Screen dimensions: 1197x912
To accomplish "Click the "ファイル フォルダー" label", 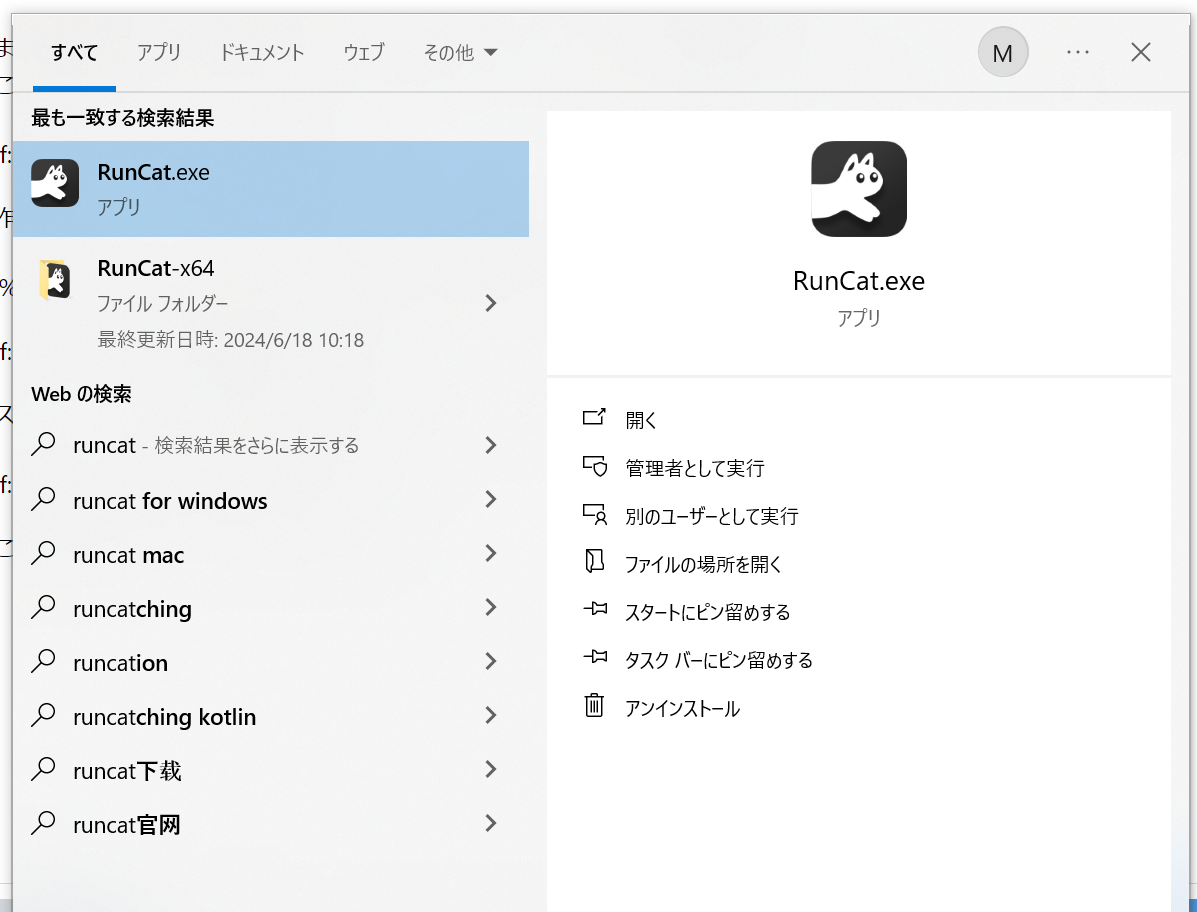I will point(163,304).
